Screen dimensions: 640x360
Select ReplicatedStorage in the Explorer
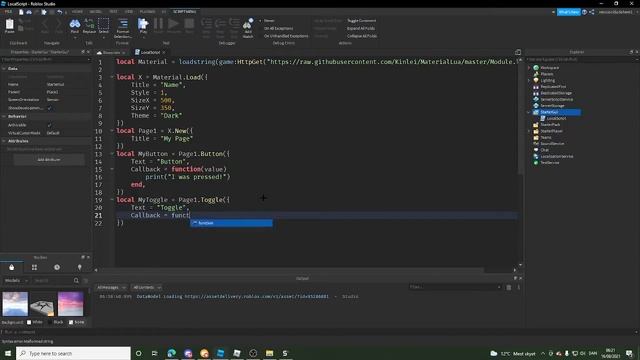point(556,93)
